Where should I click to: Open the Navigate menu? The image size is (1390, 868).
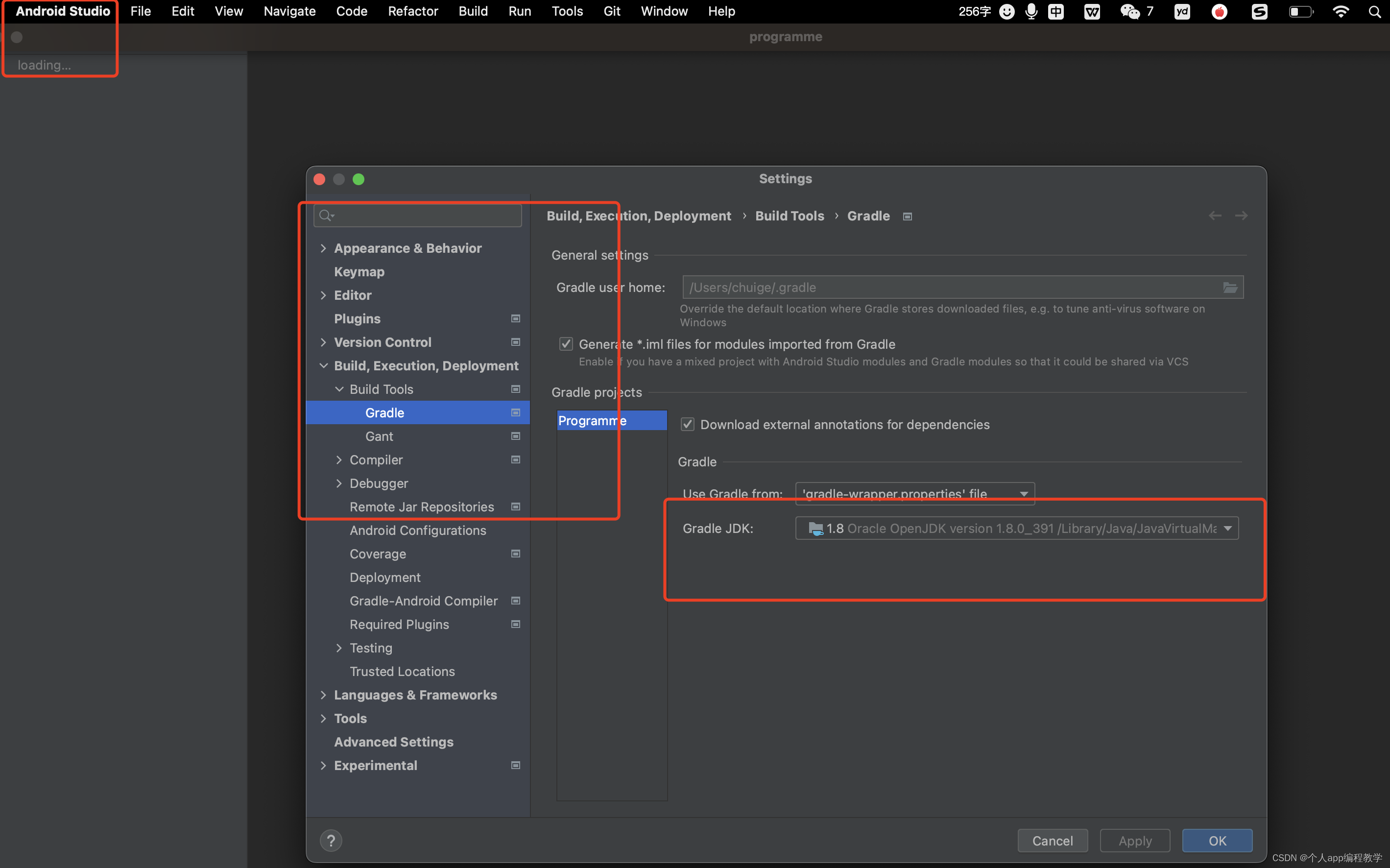289,11
